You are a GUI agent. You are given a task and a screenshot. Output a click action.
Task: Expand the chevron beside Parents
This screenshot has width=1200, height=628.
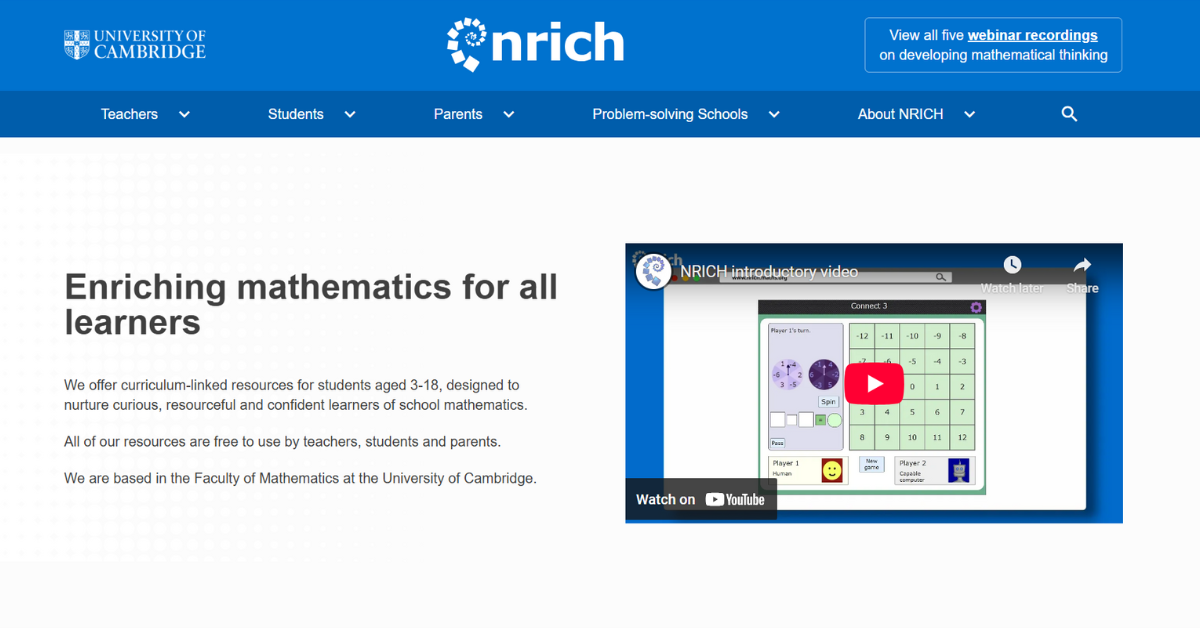click(509, 114)
